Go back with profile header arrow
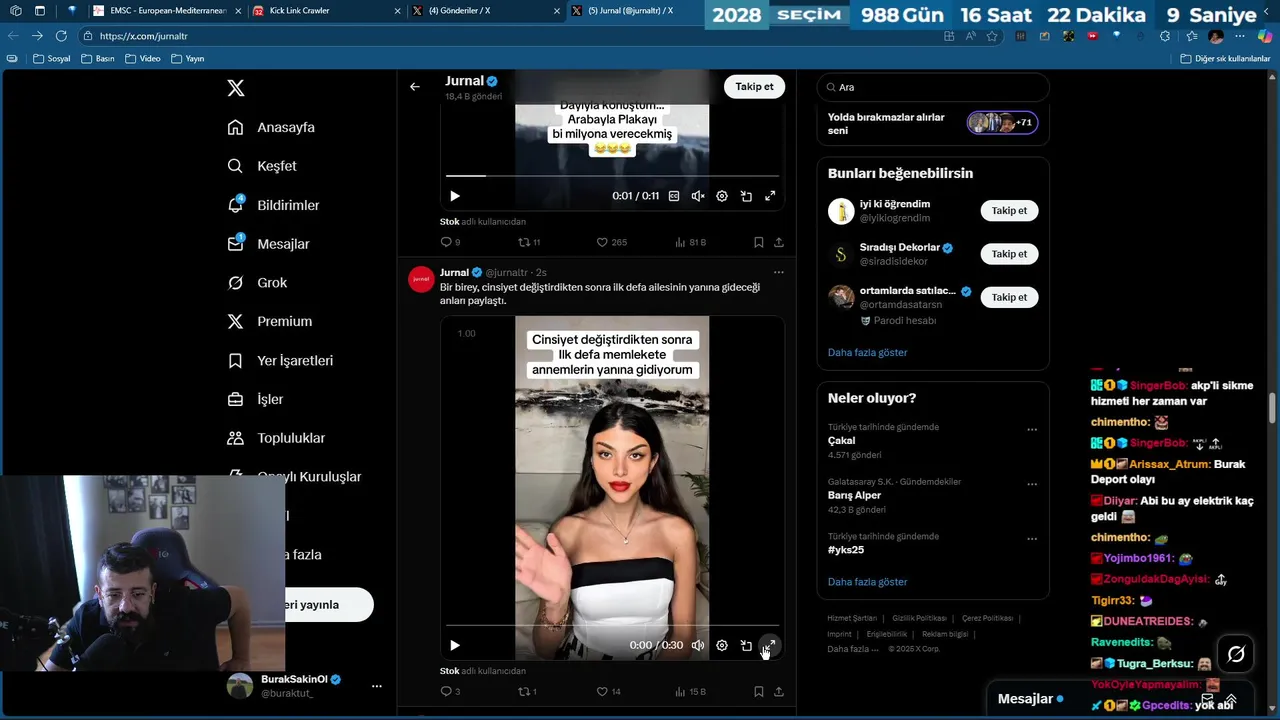 pyautogui.click(x=414, y=87)
